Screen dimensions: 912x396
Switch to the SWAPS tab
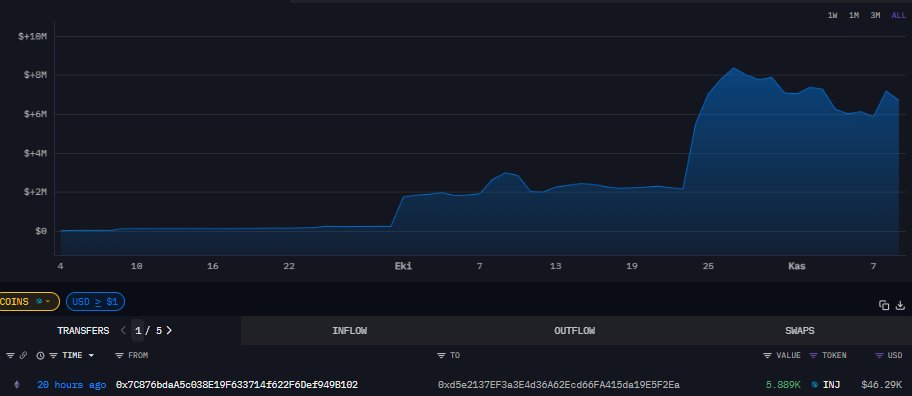[x=800, y=330]
